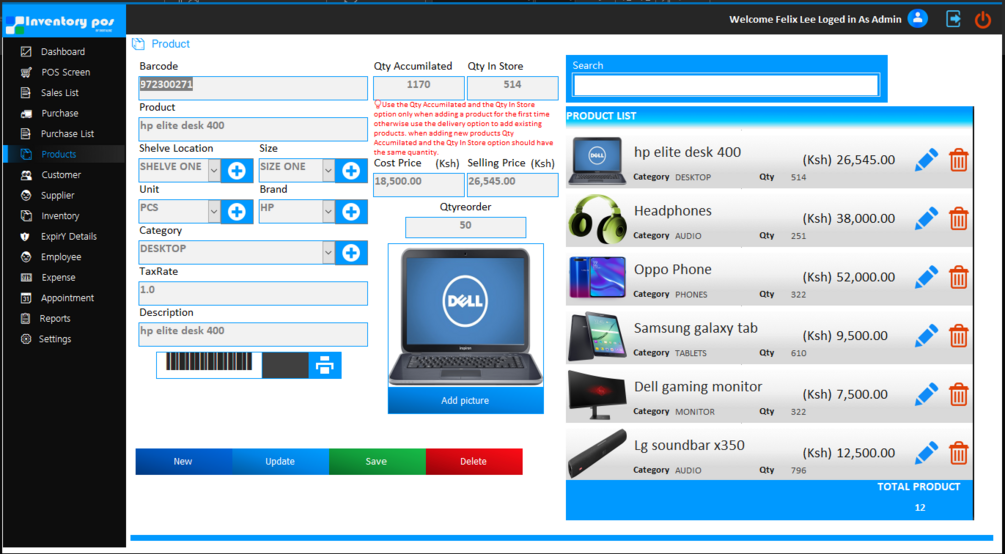Viewport: 1005px width, 554px height.
Task: Delete Samsung galaxy tab trash icon
Action: click(x=958, y=335)
